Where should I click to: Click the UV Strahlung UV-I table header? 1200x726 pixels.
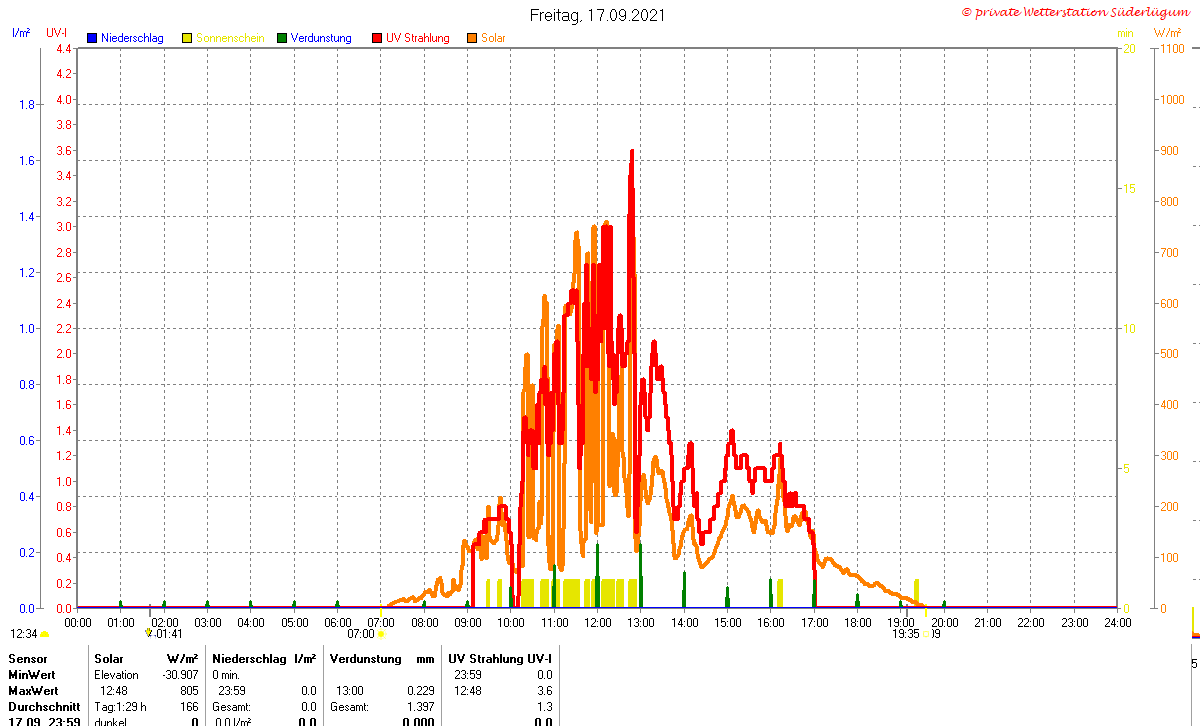pos(501,659)
